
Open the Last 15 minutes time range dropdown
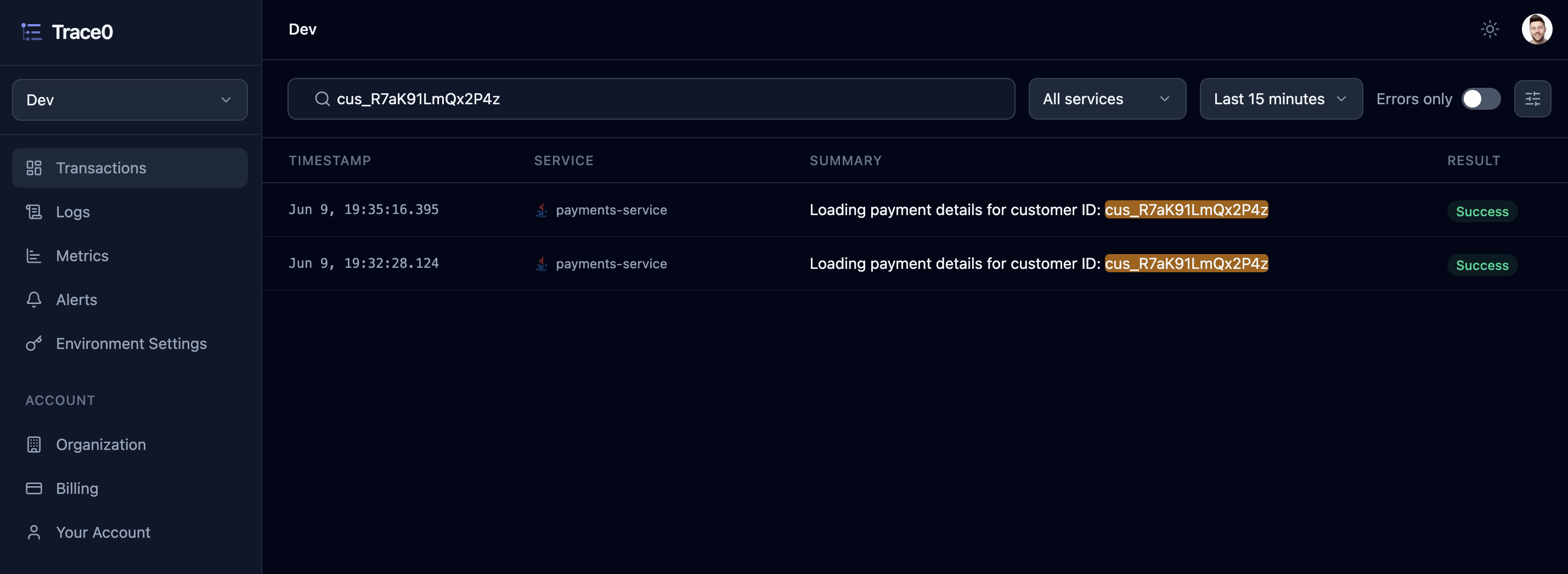click(1281, 99)
